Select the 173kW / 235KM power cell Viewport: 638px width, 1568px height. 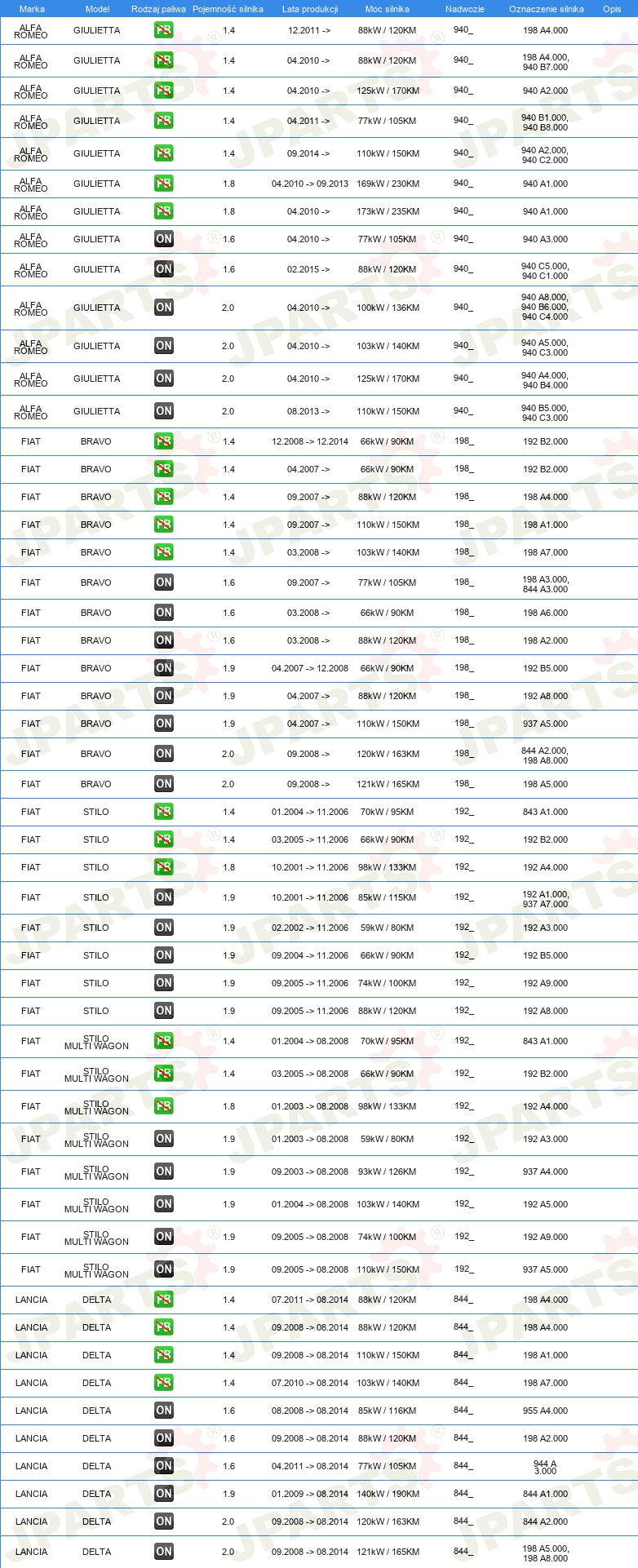tap(388, 211)
